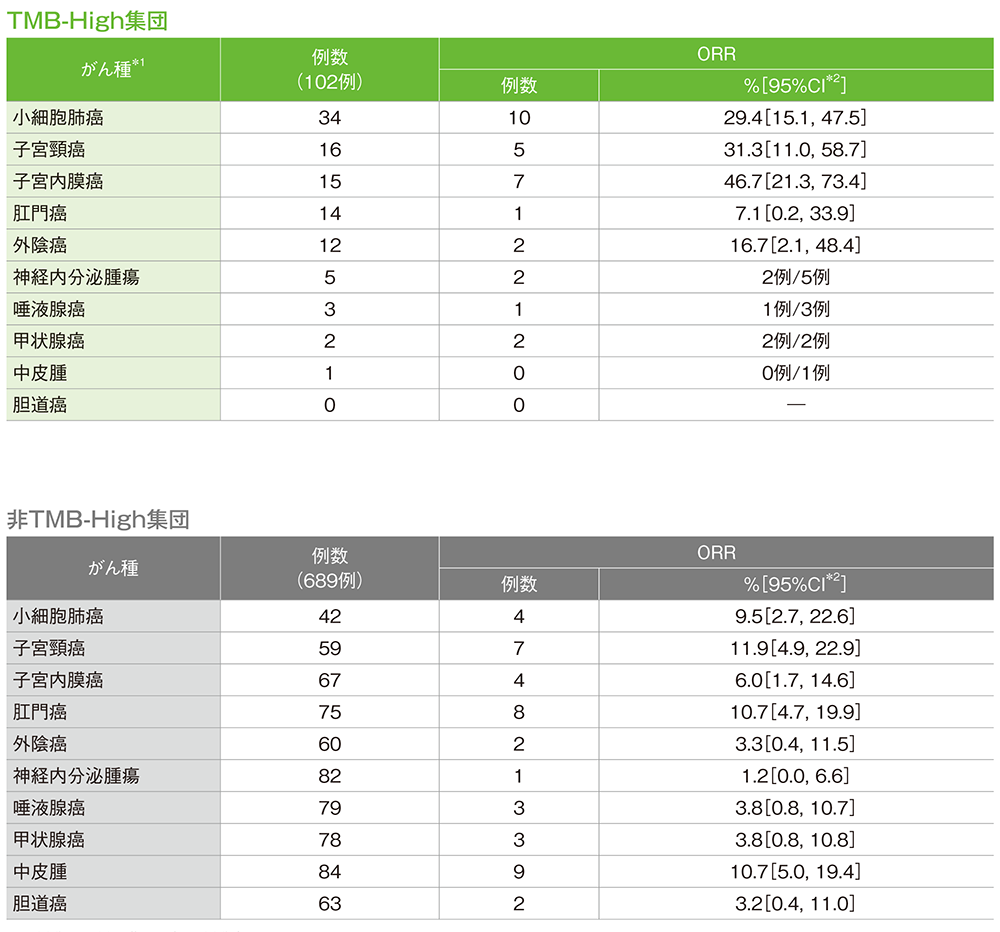Click the gray 非TMB-High集団 heading
Image resolution: width=1000 pixels, height=932 pixels.
[x=98, y=519]
